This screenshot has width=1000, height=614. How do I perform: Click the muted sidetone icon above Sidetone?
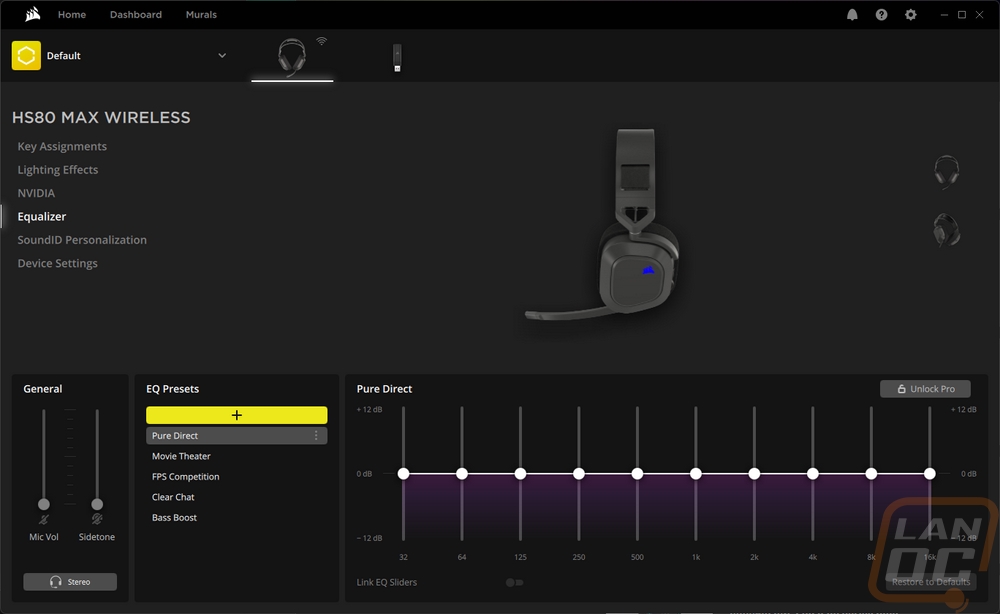coord(97,520)
